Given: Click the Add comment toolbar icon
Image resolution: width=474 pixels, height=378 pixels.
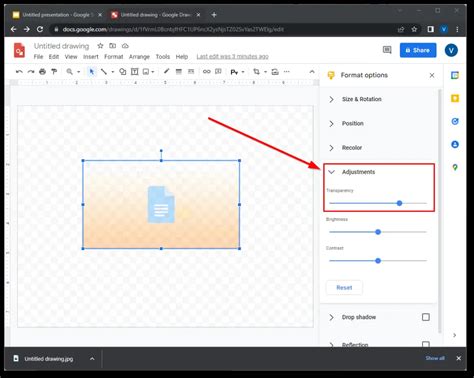Looking at the screenshot, I should click(x=218, y=72).
